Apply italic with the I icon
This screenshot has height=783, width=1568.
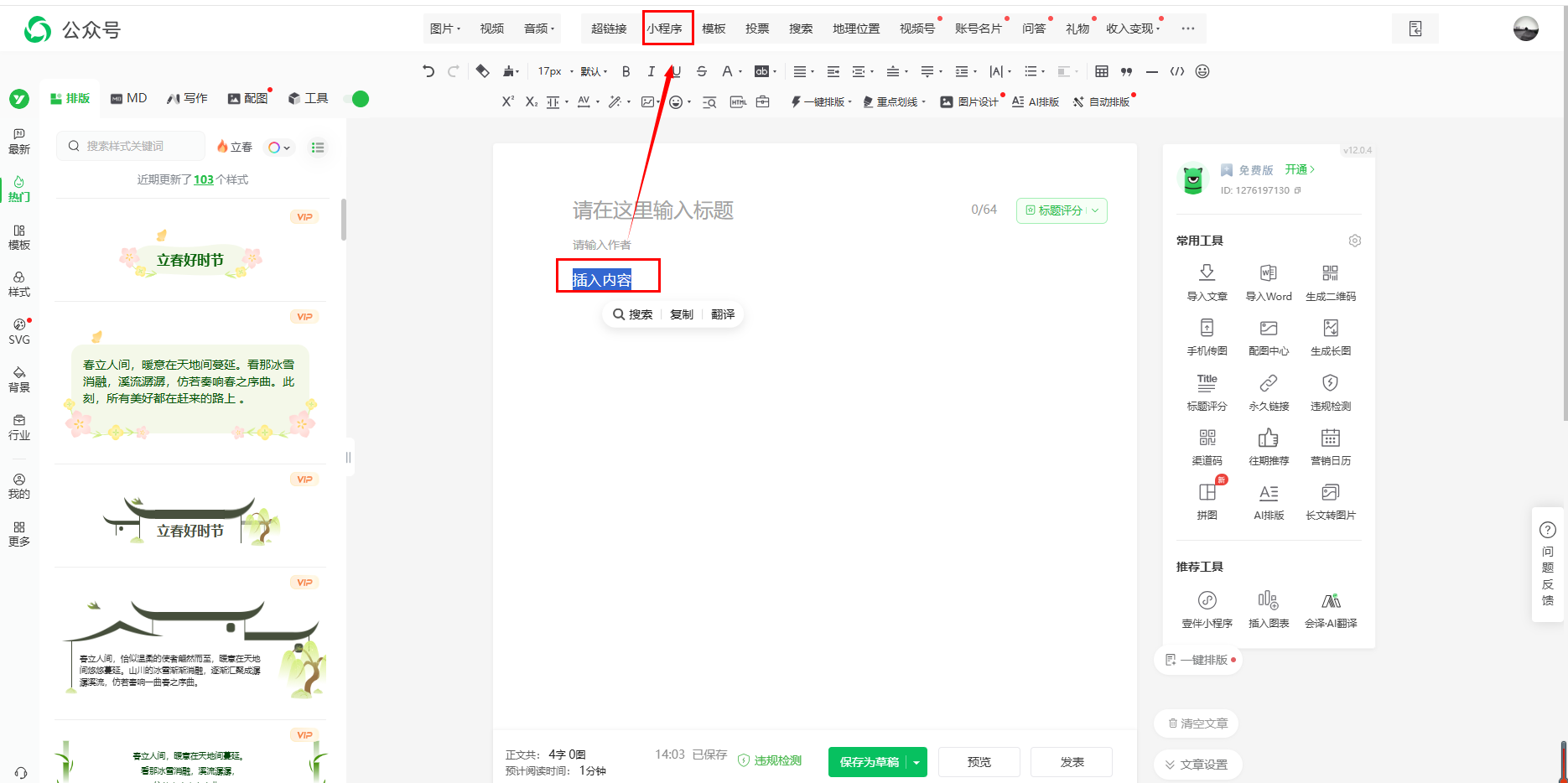pyautogui.click(x=651, y=71)
